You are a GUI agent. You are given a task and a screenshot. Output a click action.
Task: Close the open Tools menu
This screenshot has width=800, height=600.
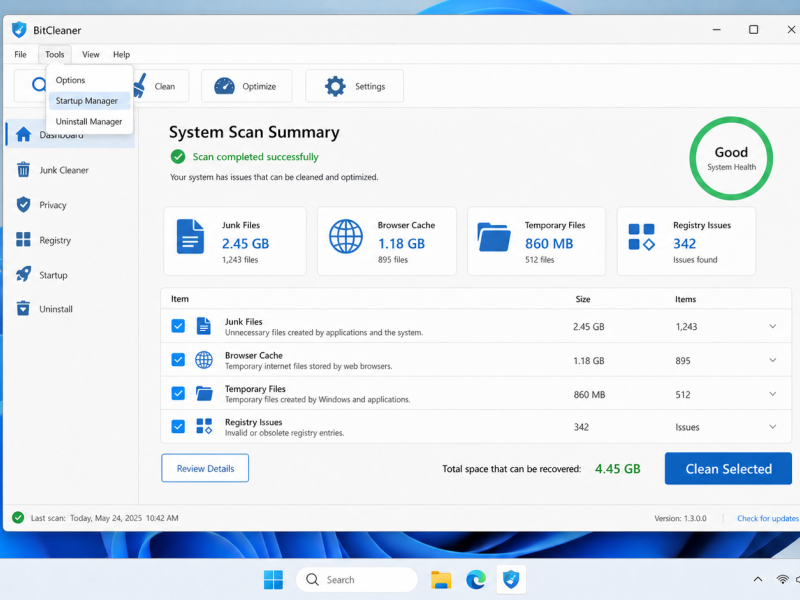point(55,54)
